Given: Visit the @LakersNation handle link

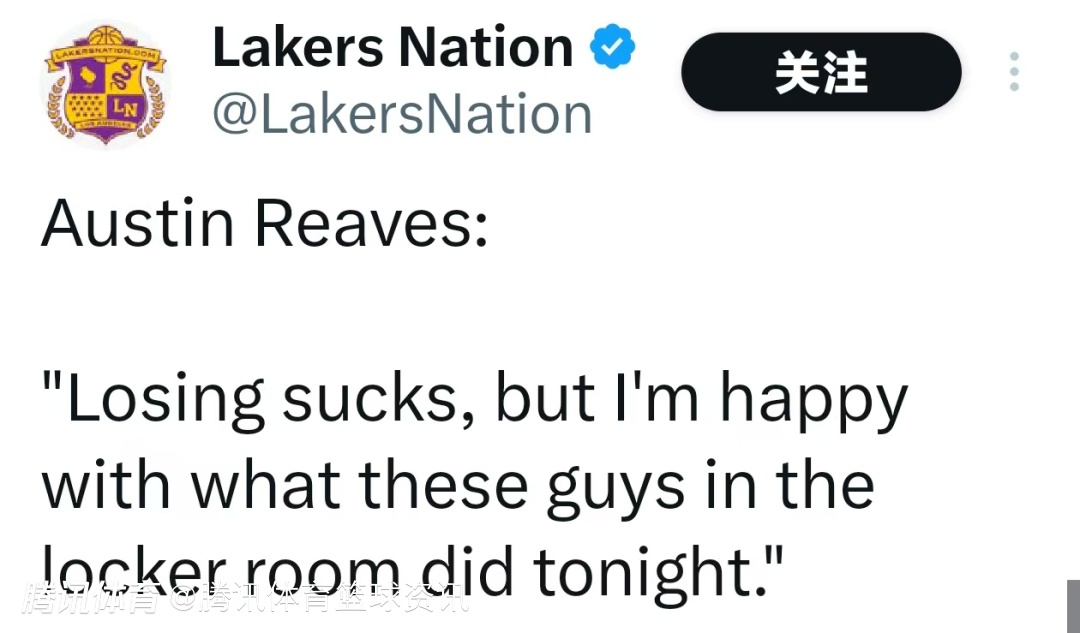Looking at the screenshot, I should tap(402, 114).
